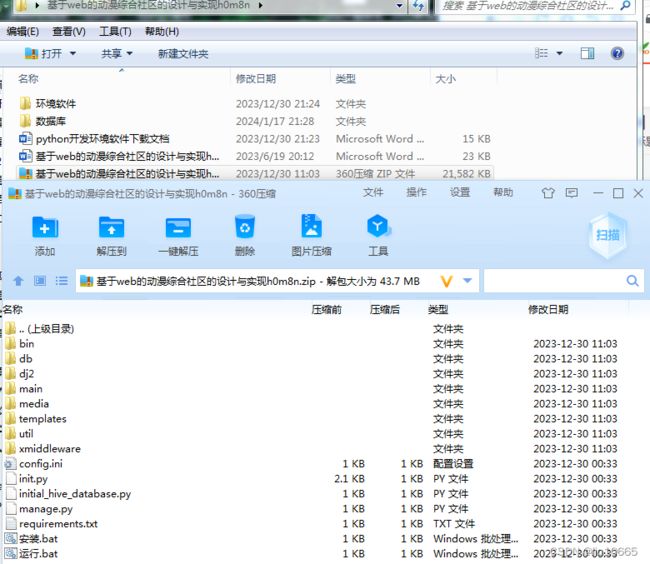Image resolution: width=650 pixels, height=564 pixels.
Task: Switch to icon view in 360压缩
Action: [x=40, y=281]
